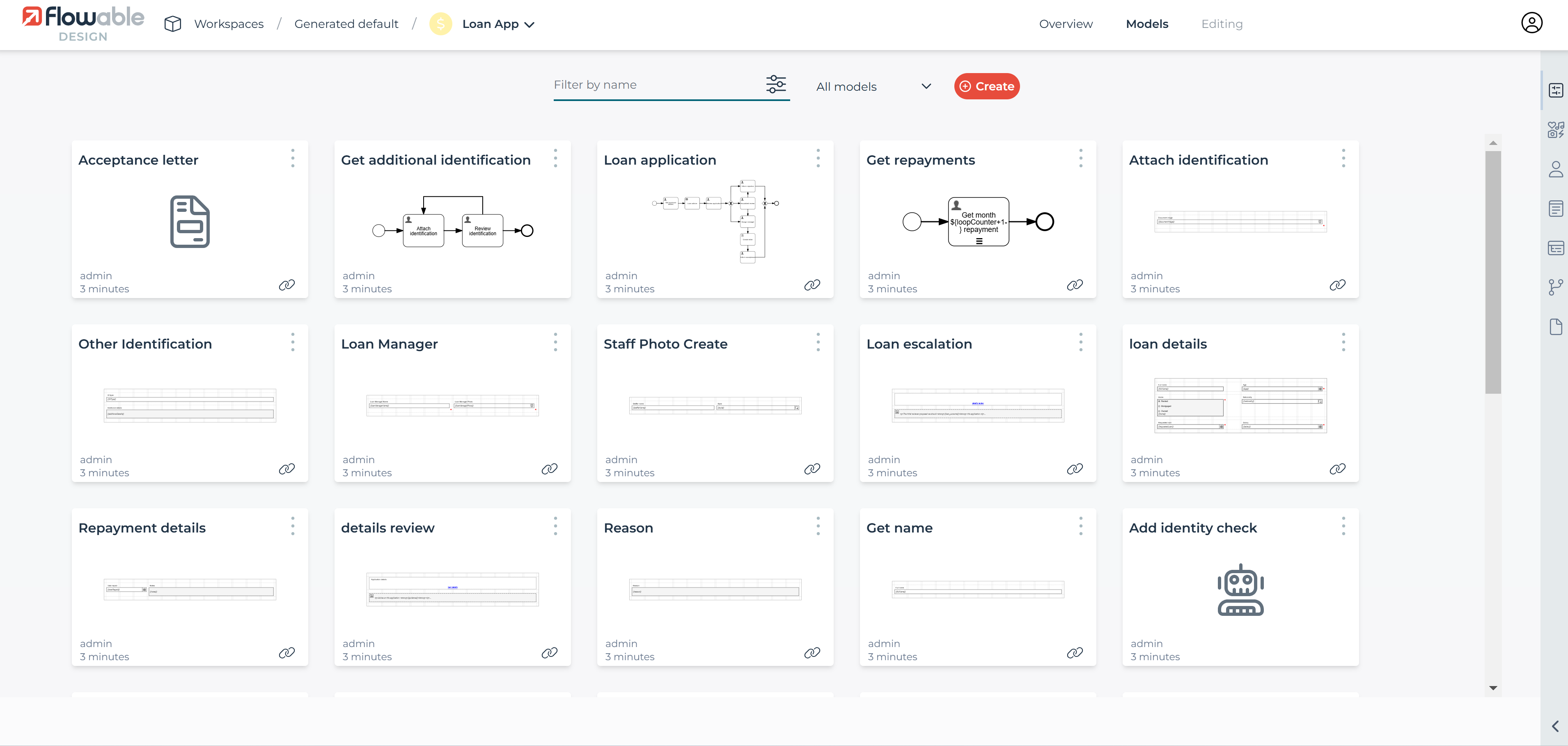
Task: Click link icon on Acceptance letter card
Action: click(287, 285)
